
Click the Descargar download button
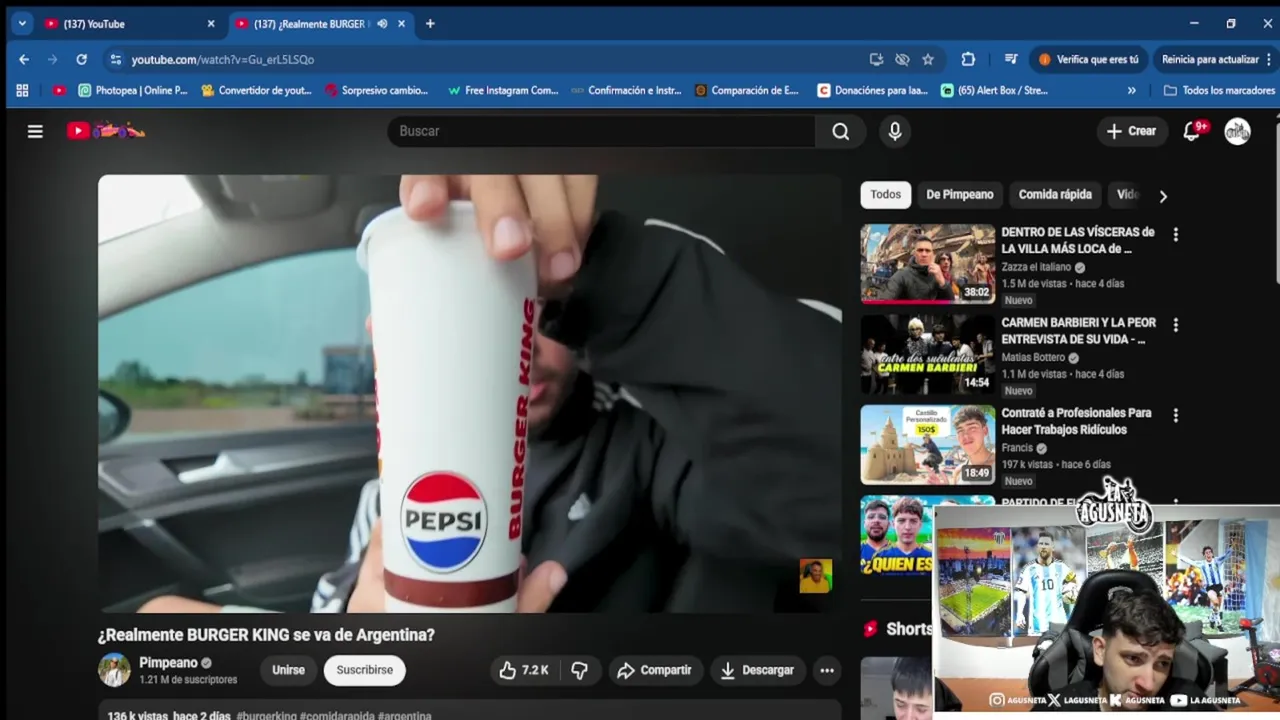757,670
